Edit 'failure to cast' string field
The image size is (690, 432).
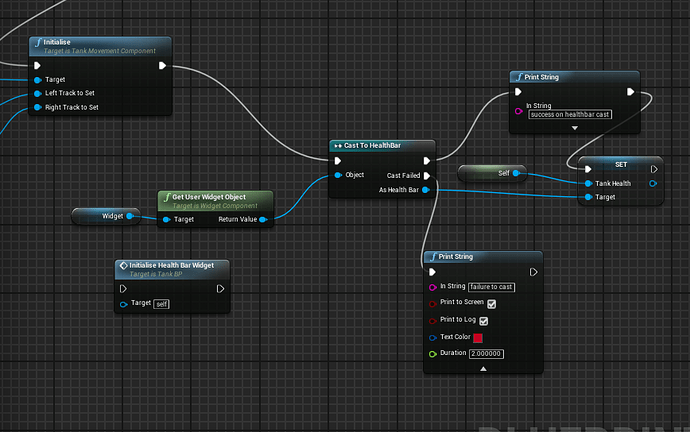click(491, 287)
